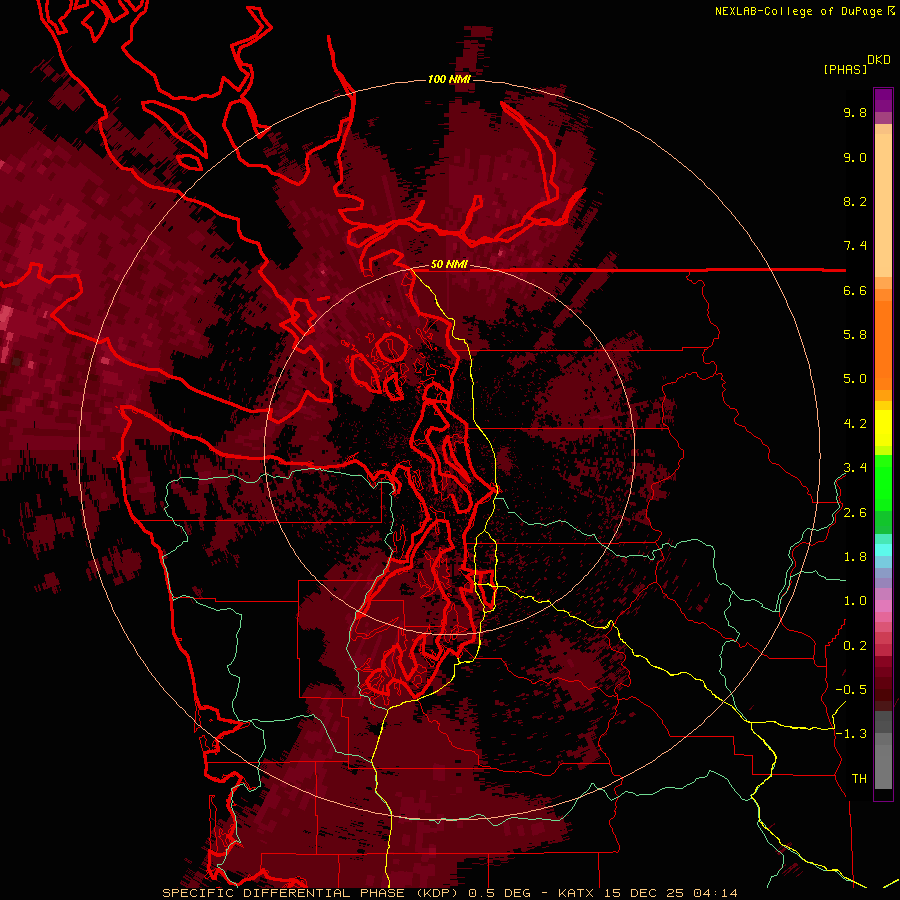Screen dimensions: 900x900
Task: Click the 1.8 legend value
Action: click(855, 557)
